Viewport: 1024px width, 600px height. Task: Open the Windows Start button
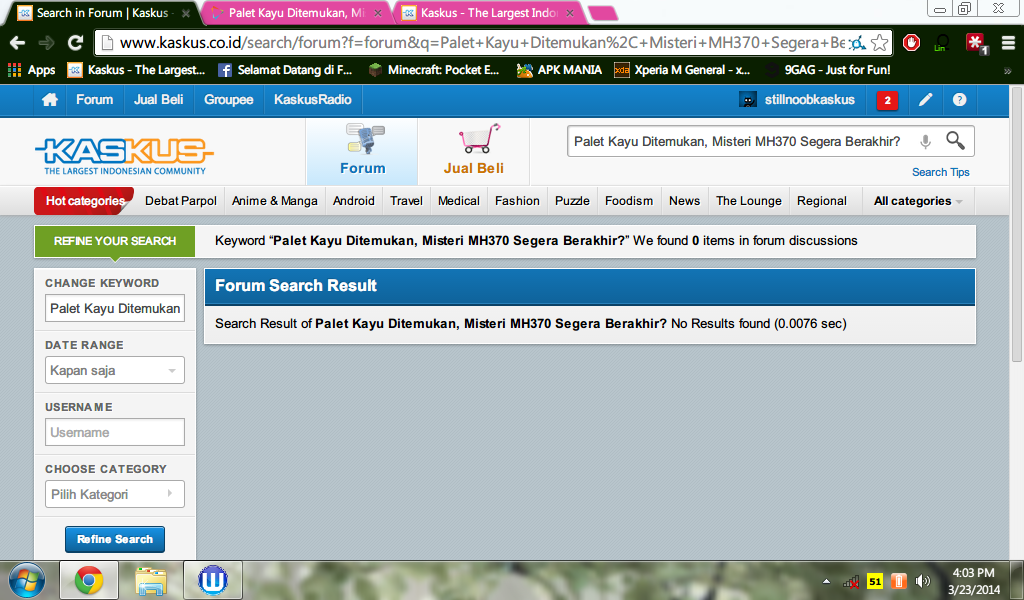coord(27,580)
